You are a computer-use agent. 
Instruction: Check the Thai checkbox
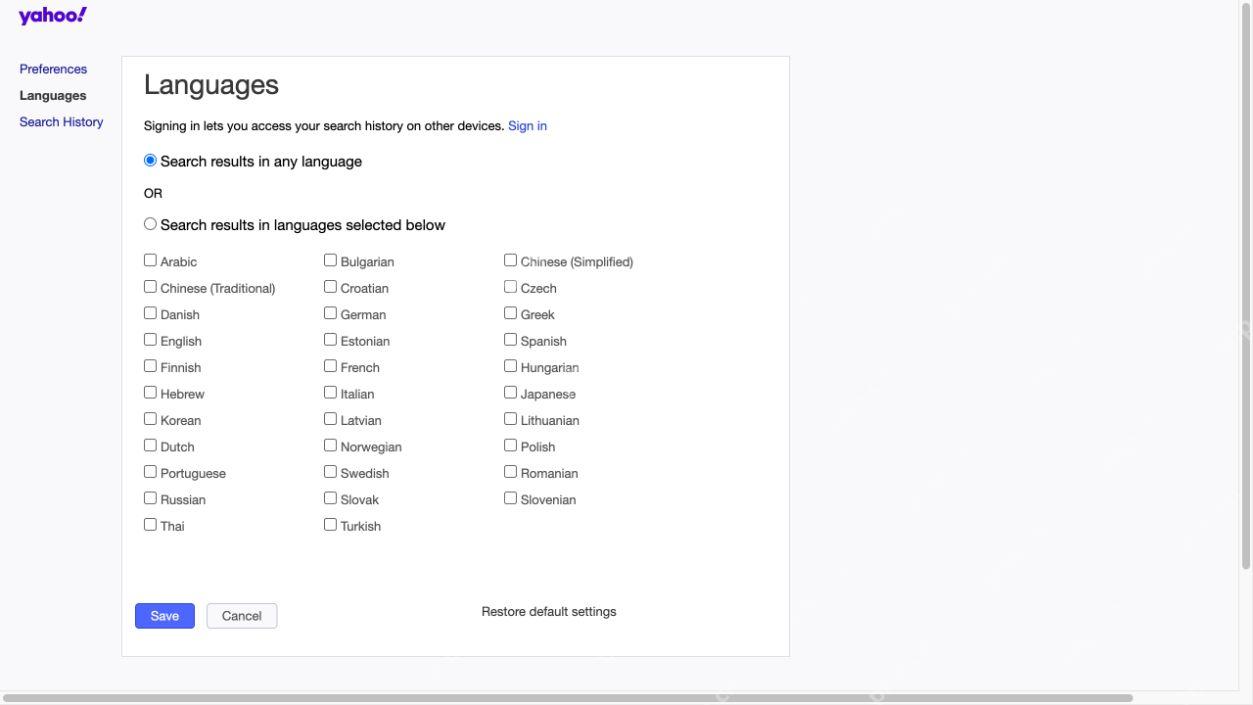pos(151,524)
